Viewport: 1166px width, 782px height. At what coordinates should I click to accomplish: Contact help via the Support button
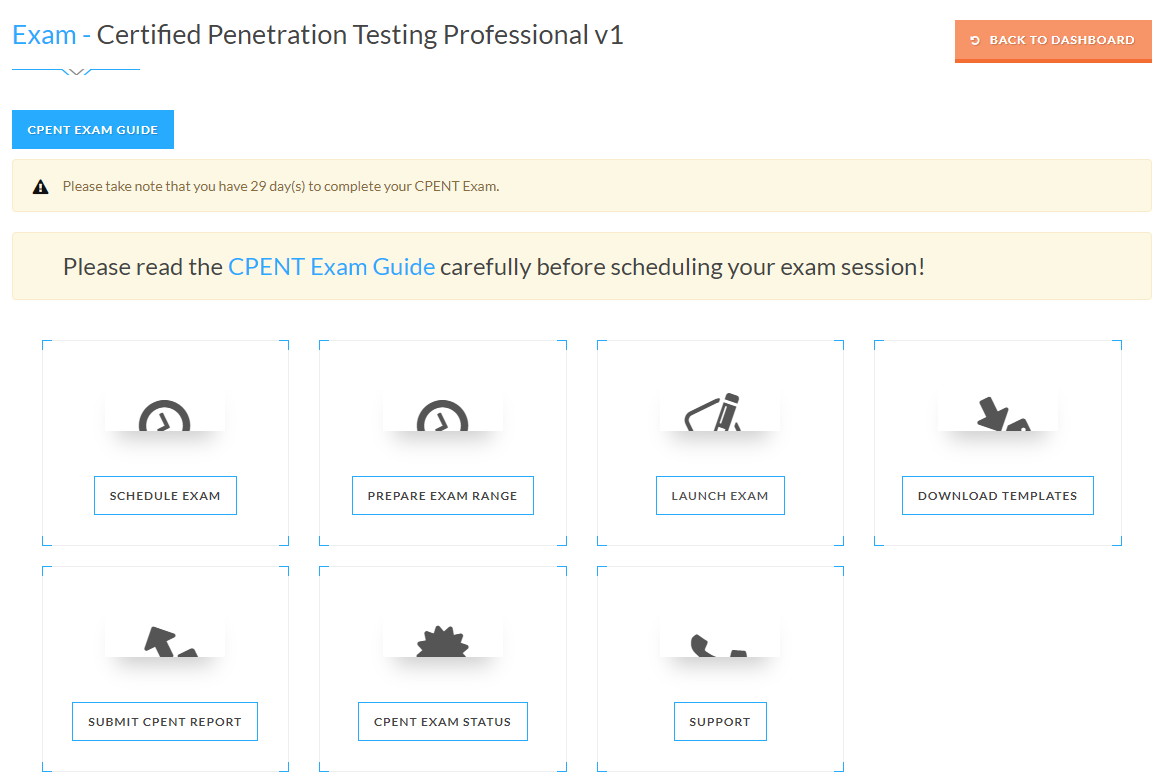720,722
